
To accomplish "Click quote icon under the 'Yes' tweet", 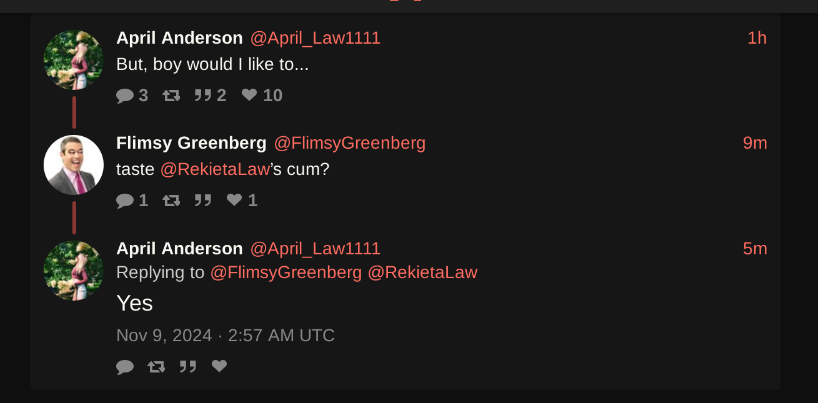I will click(188, 367).
